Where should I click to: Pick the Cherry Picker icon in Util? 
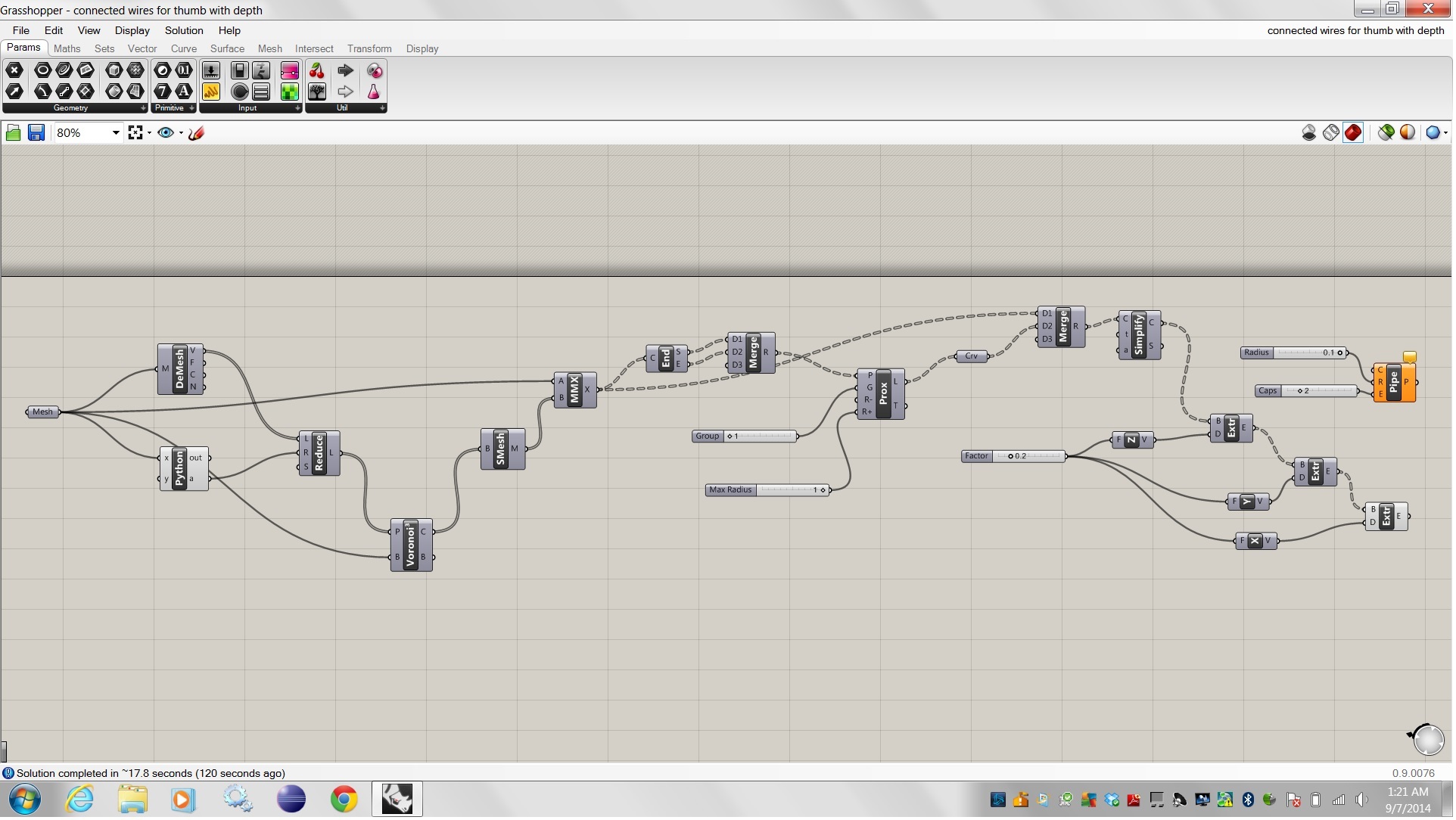coord(317,71)
